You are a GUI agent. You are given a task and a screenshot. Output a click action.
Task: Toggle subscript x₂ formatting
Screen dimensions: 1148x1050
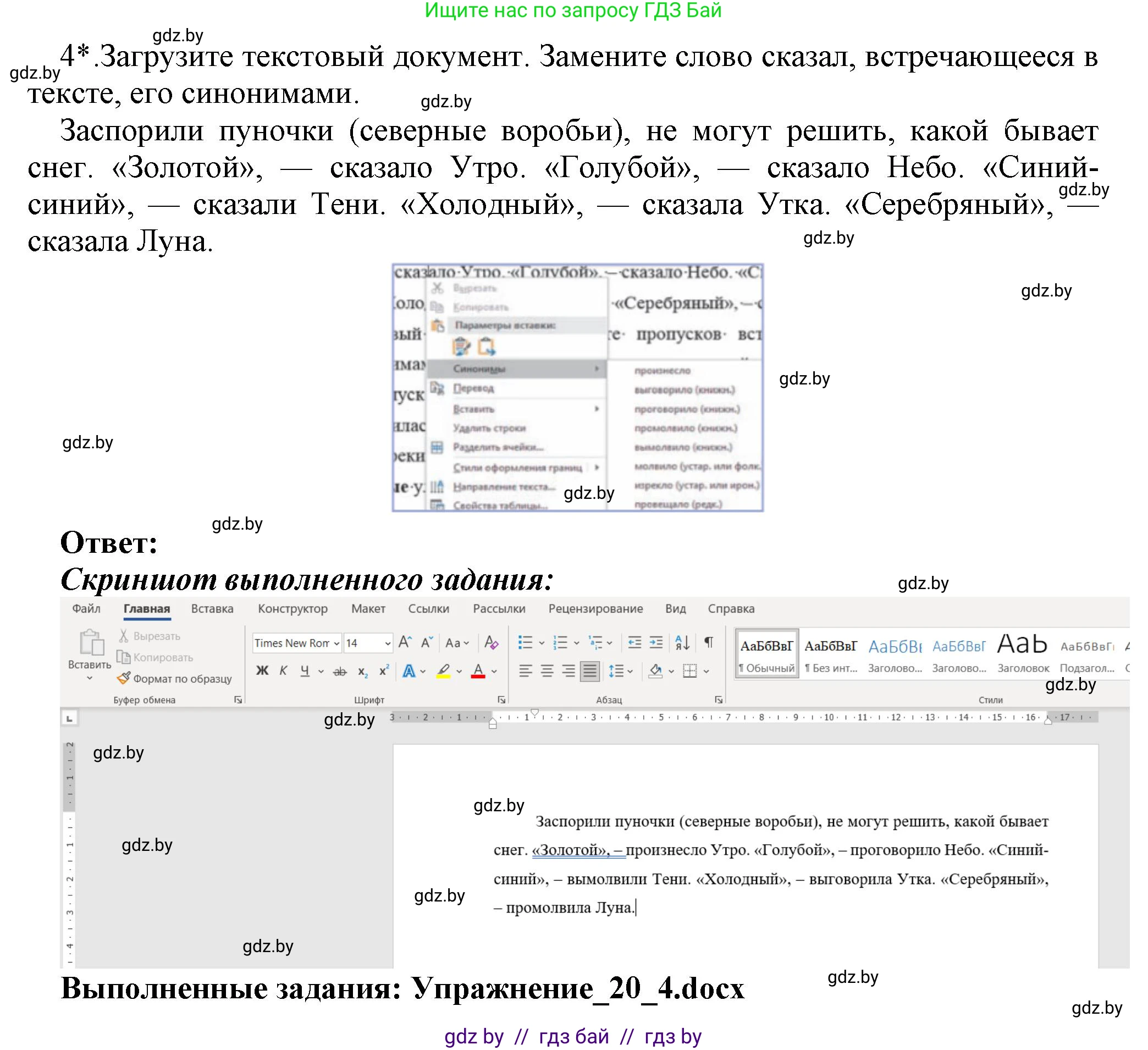[x=363, y=671]
